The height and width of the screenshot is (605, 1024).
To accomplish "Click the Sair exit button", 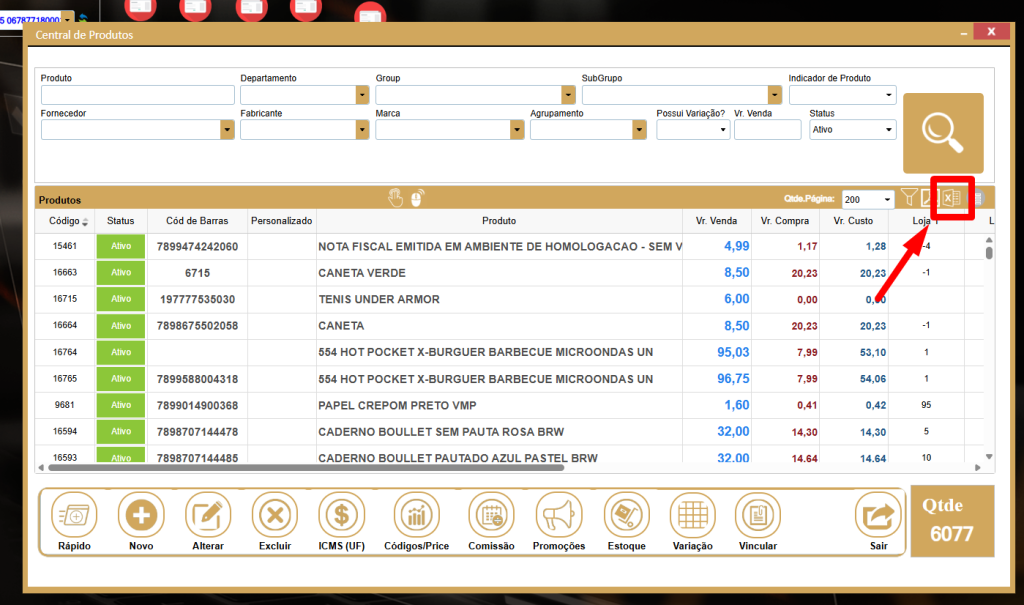I will (x=877, y=516).
